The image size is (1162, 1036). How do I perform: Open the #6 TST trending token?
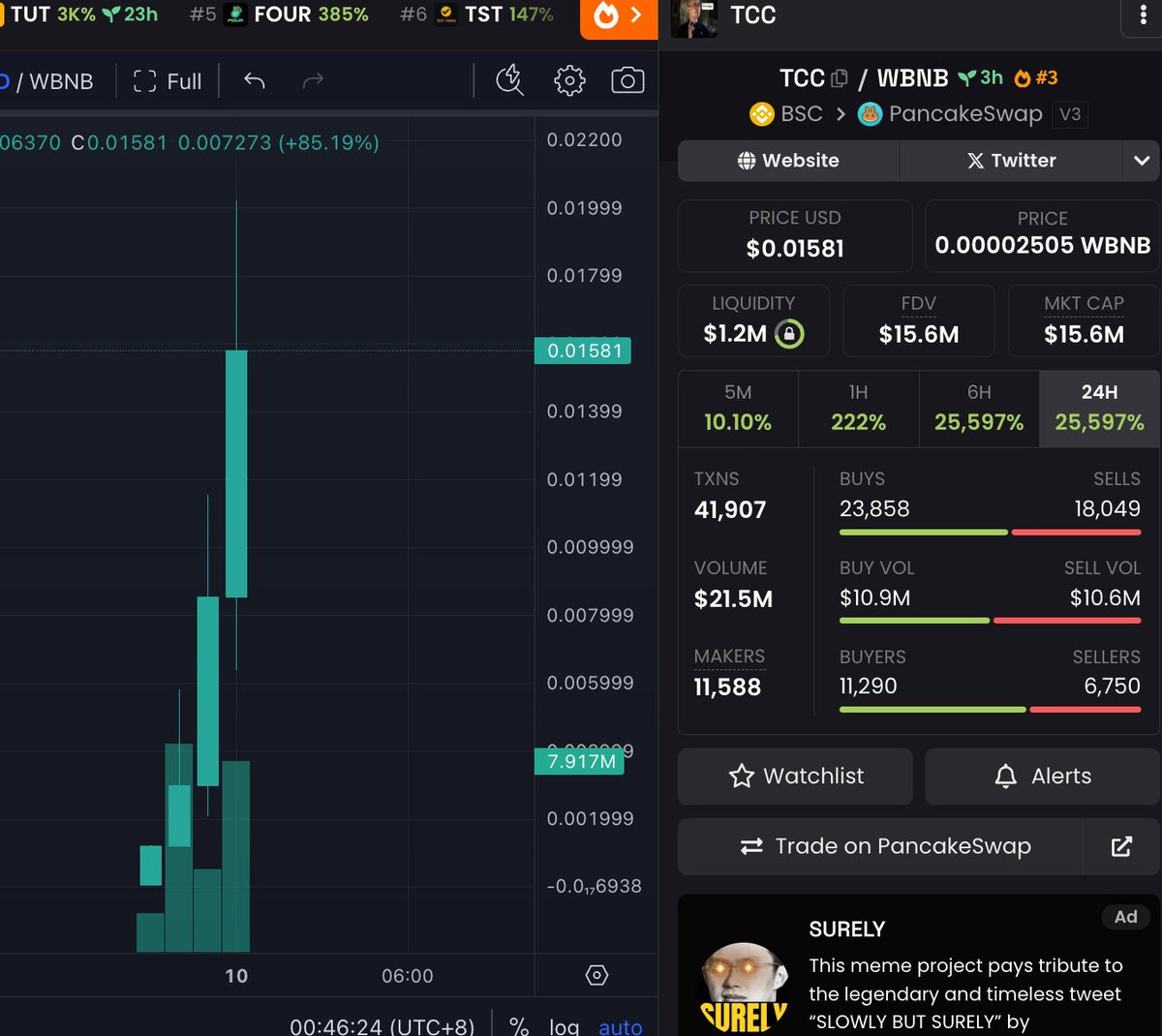(477, 15)
